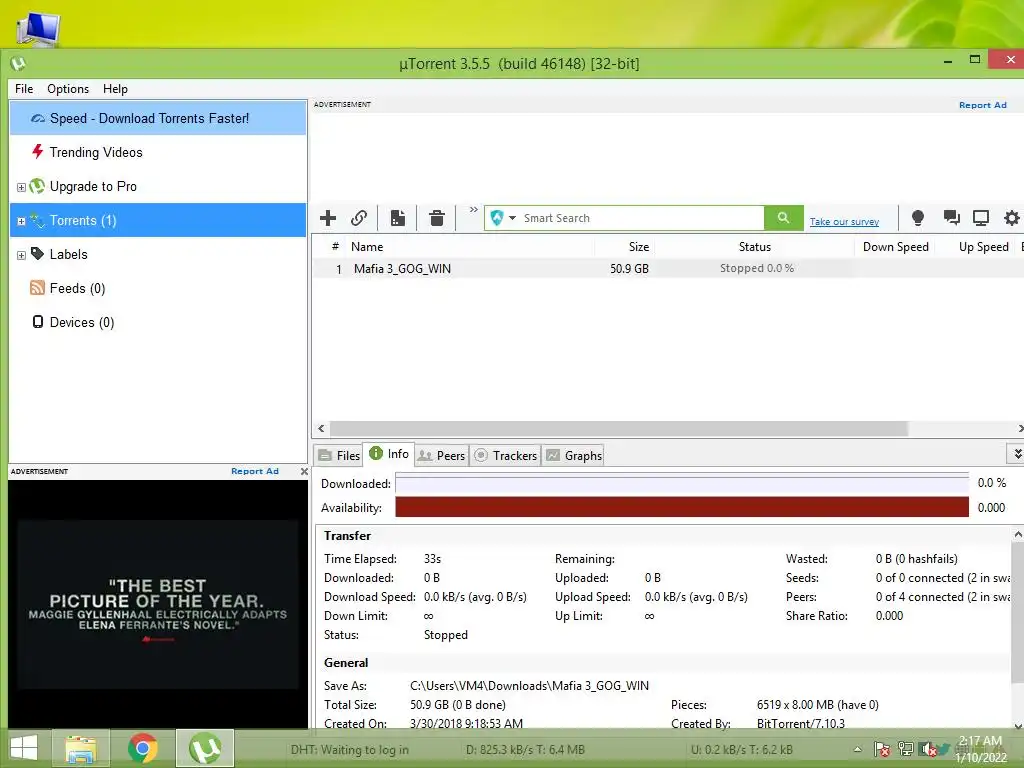Click the Remove Torrent trash icon
Screen dimensions: 1024x768
click(437, 218)
